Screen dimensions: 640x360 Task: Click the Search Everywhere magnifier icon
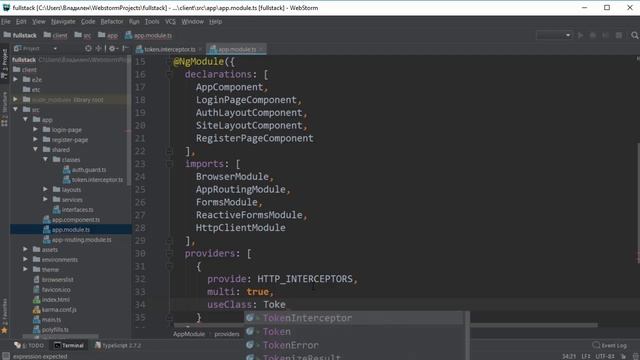pyautogui.click(x=634, y=36)
